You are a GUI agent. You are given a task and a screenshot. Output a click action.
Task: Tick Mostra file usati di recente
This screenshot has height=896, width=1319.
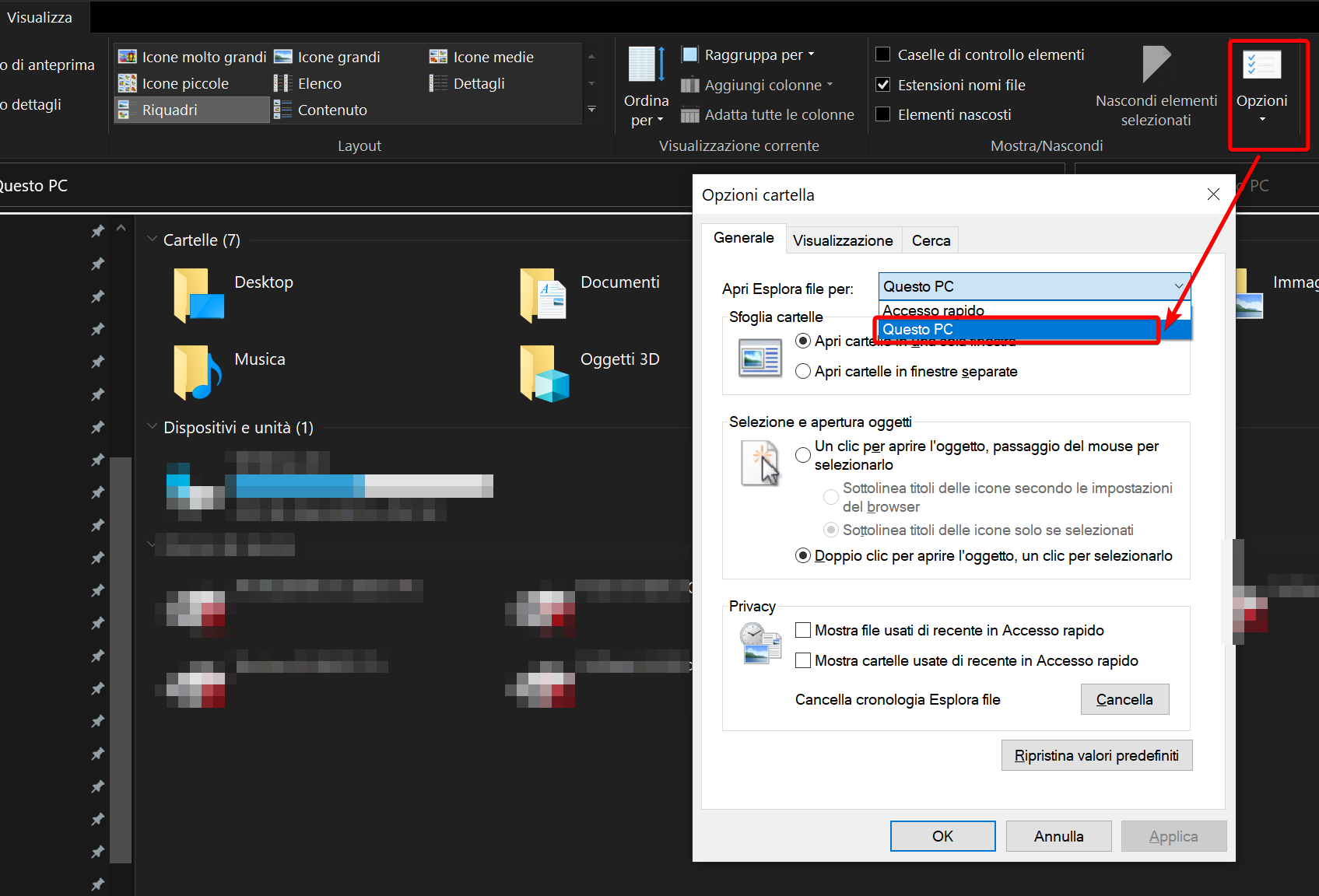coord(803,630)
